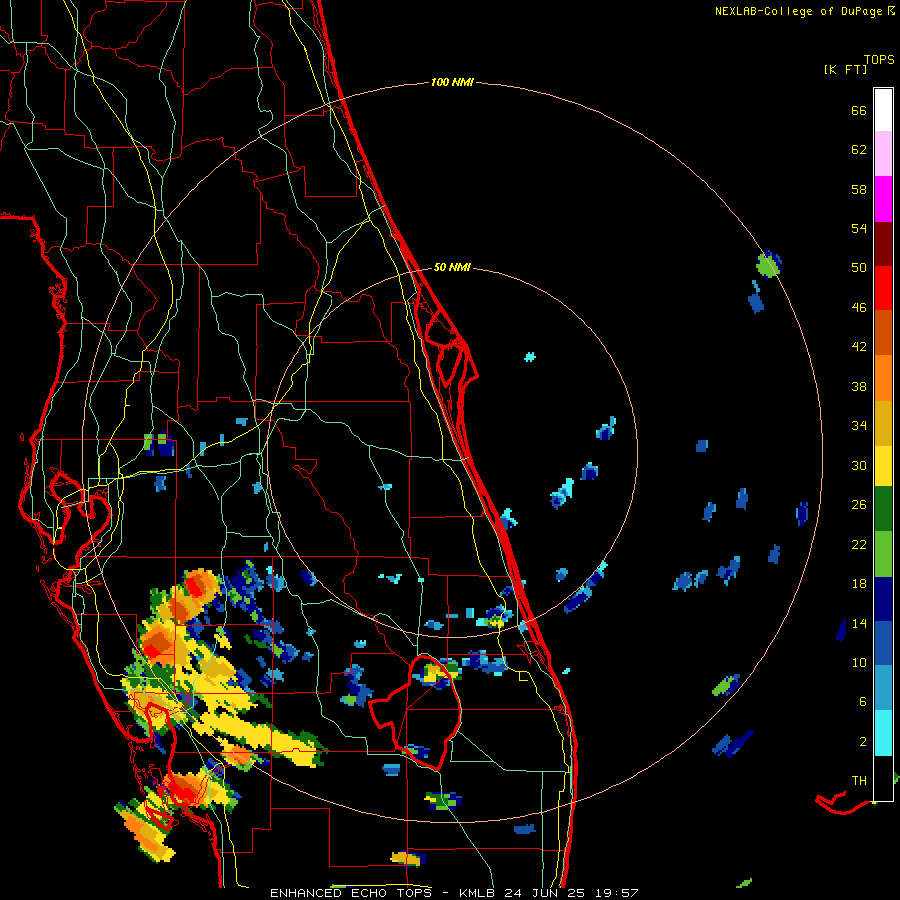Select the dark orange legend swatch

pyautogui.click(x=883, y=332)
